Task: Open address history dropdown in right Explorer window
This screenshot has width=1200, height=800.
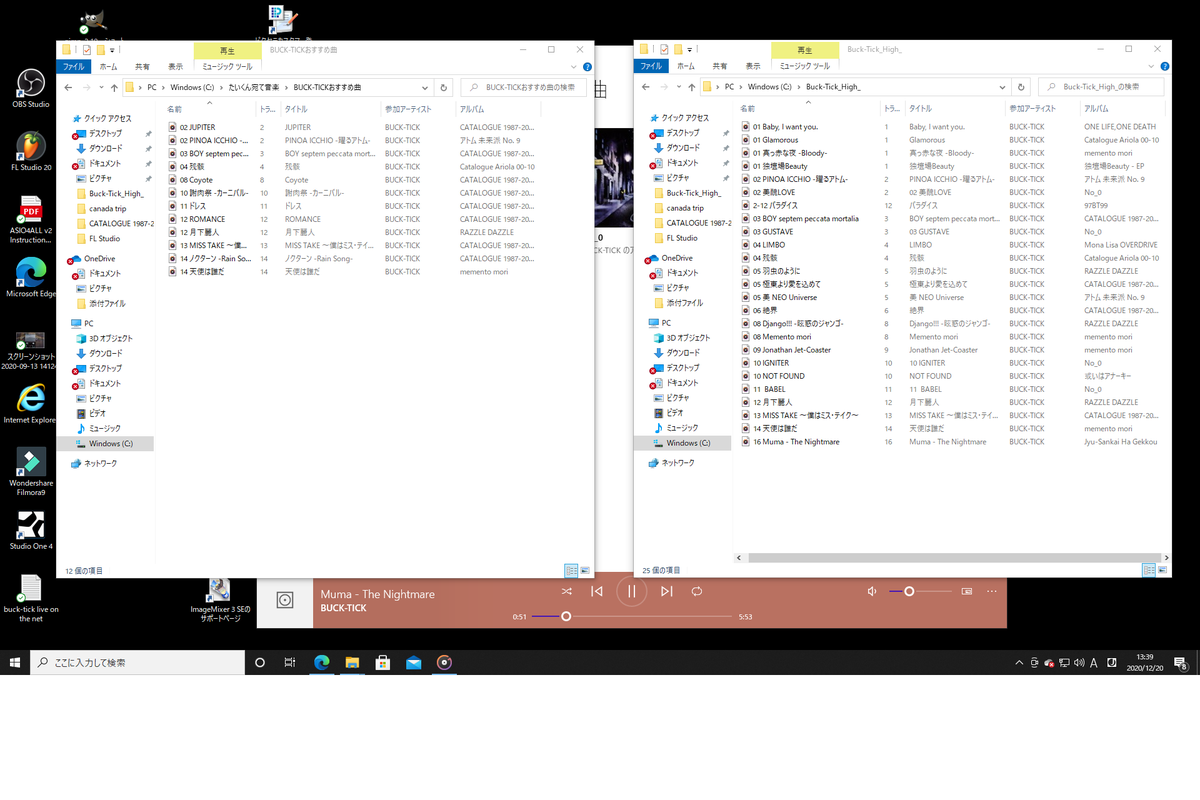Action: click(1003, 87)
